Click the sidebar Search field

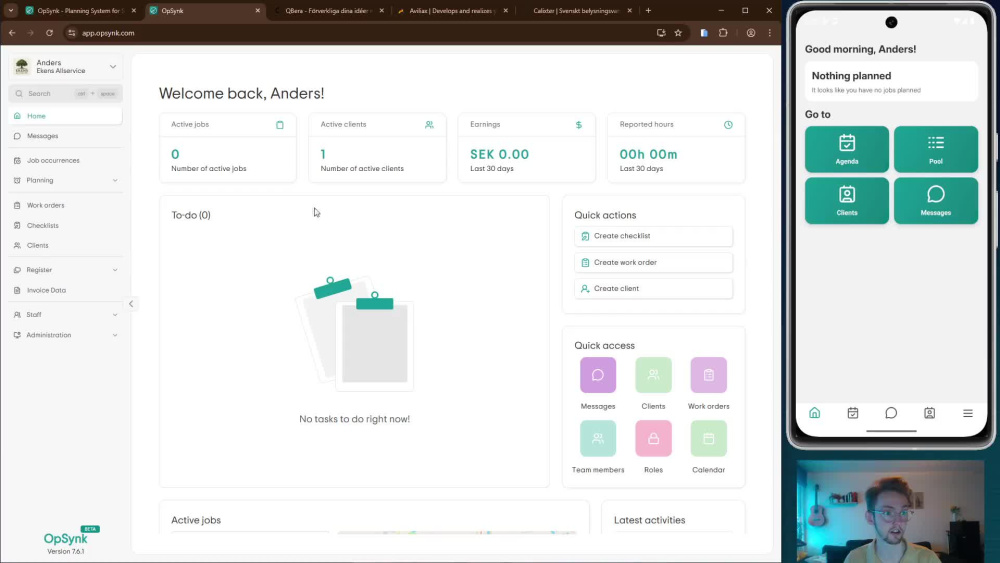point(65,94)
